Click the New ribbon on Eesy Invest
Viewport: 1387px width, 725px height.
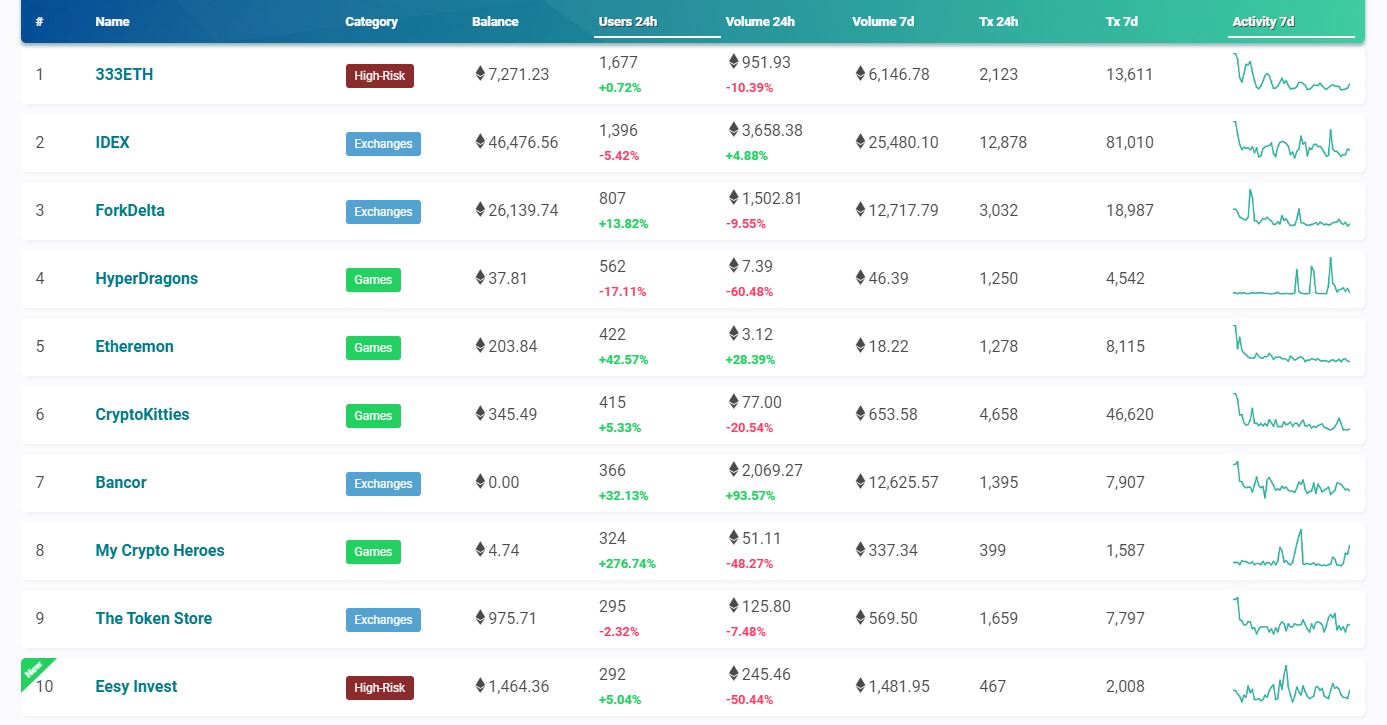[34, 670]
